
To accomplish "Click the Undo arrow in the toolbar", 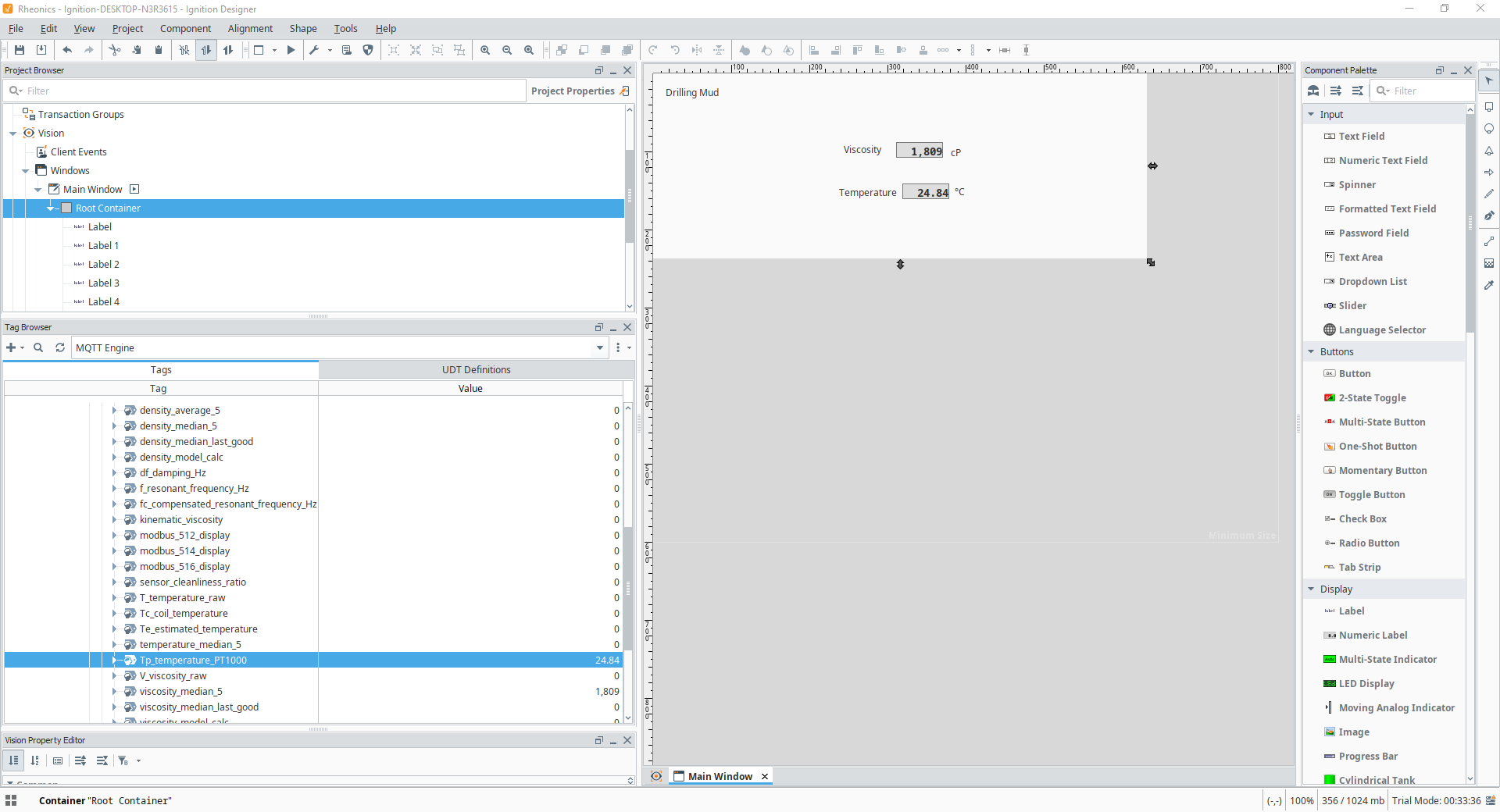I will point(67,50).
